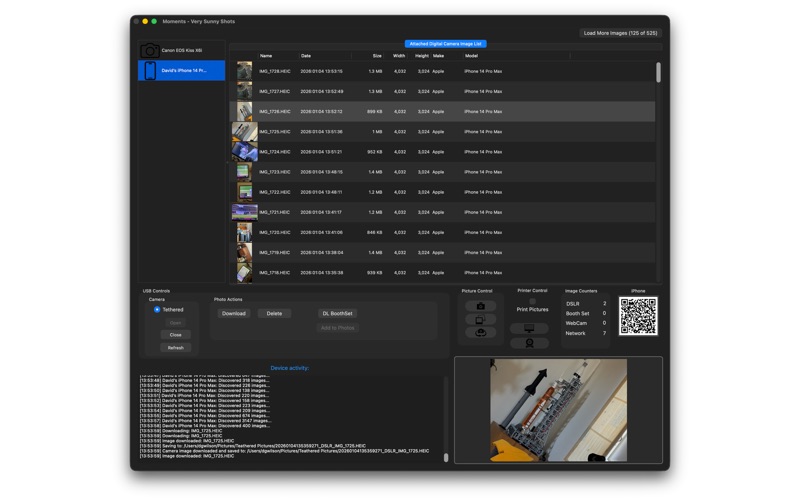Click date 2026:01:04 13:48:15
800x500 pixels.
321,172
